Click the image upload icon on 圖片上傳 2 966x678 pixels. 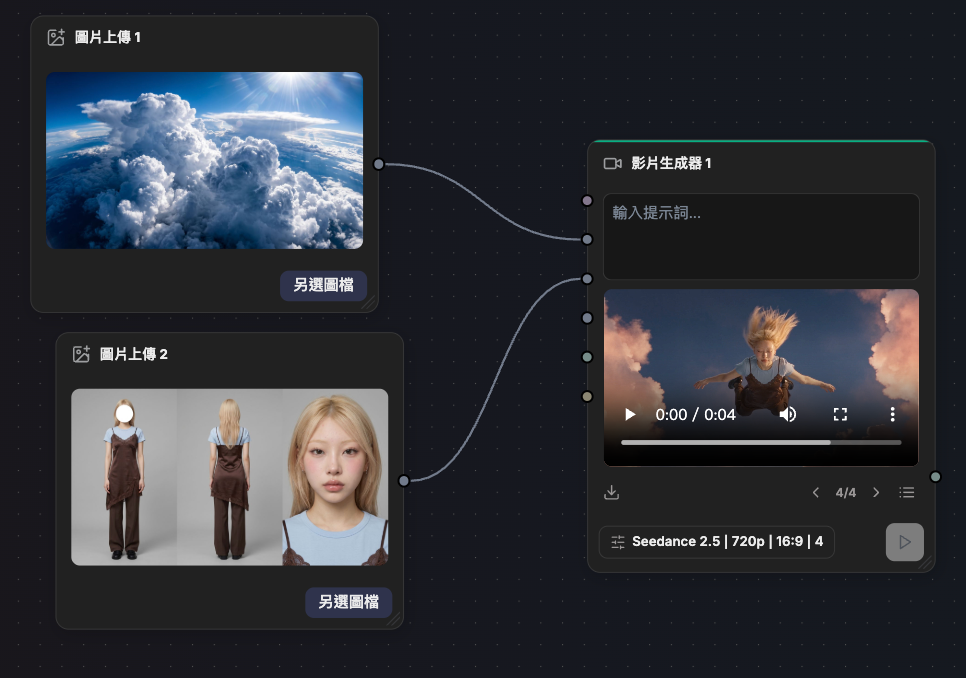pos(81,354)
